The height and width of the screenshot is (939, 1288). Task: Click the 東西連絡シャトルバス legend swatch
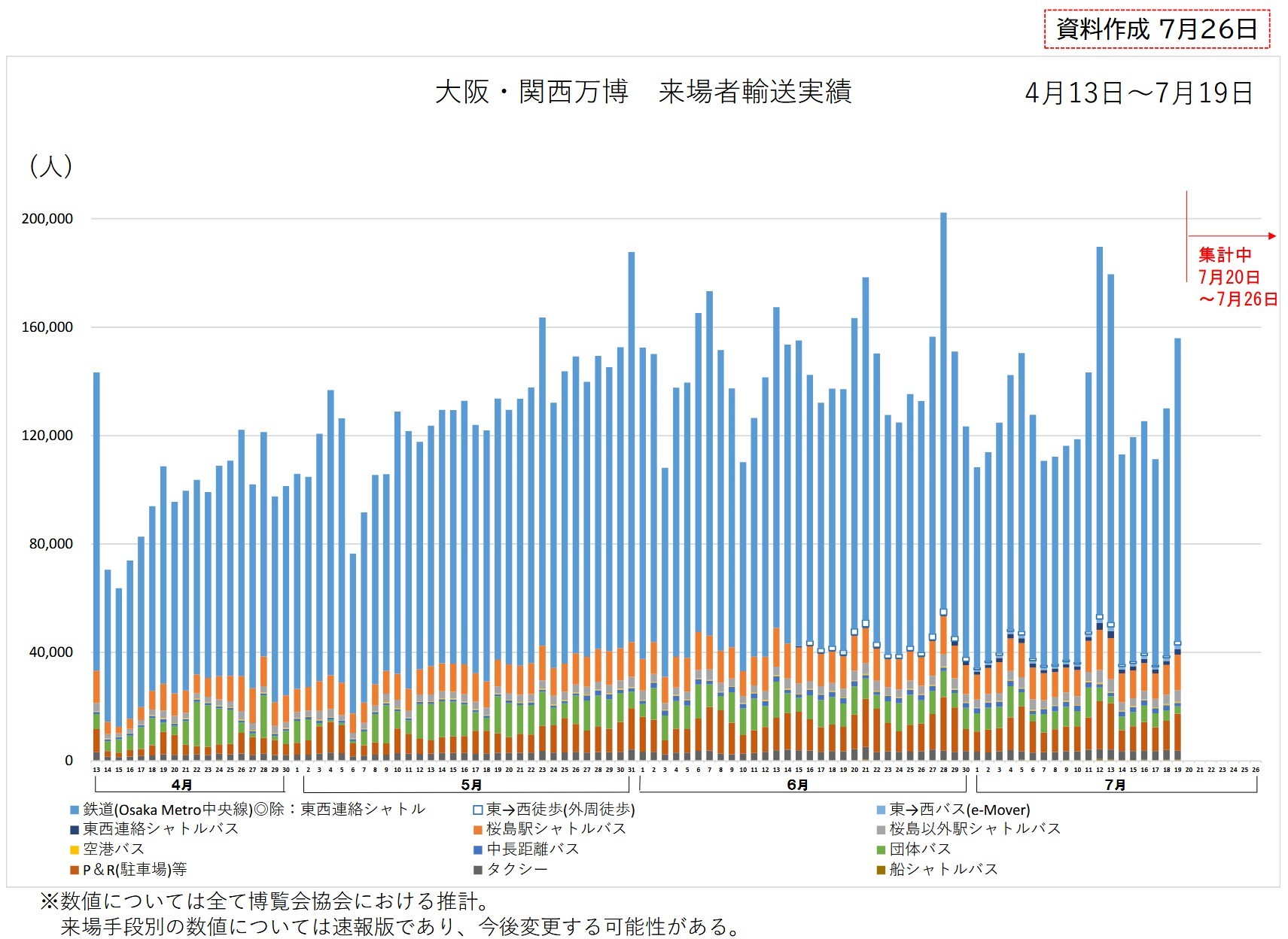(74, 830)
